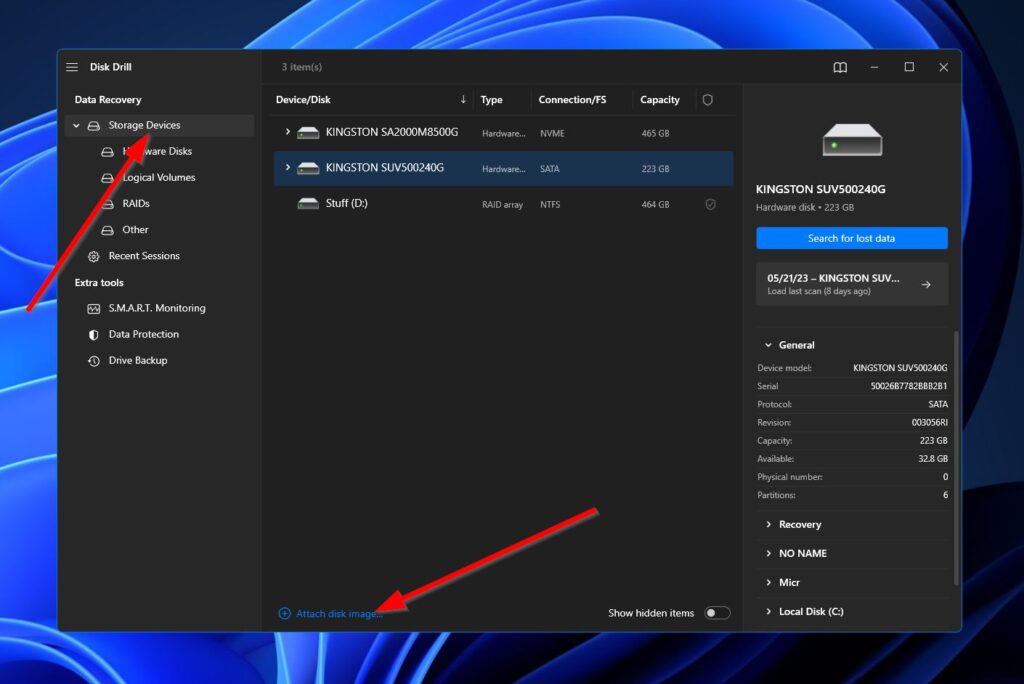Open the Attach disk image link

(332, 612)
